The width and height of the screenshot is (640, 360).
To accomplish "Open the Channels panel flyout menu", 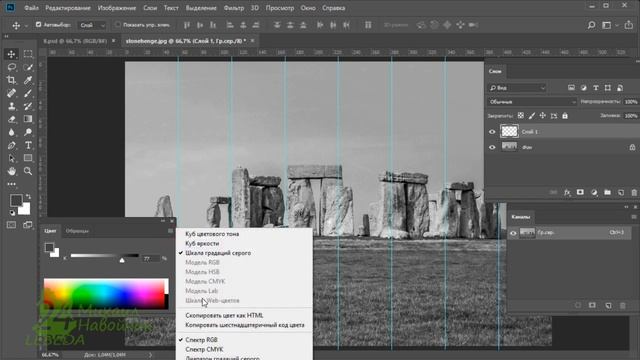I will coord(634,217).
